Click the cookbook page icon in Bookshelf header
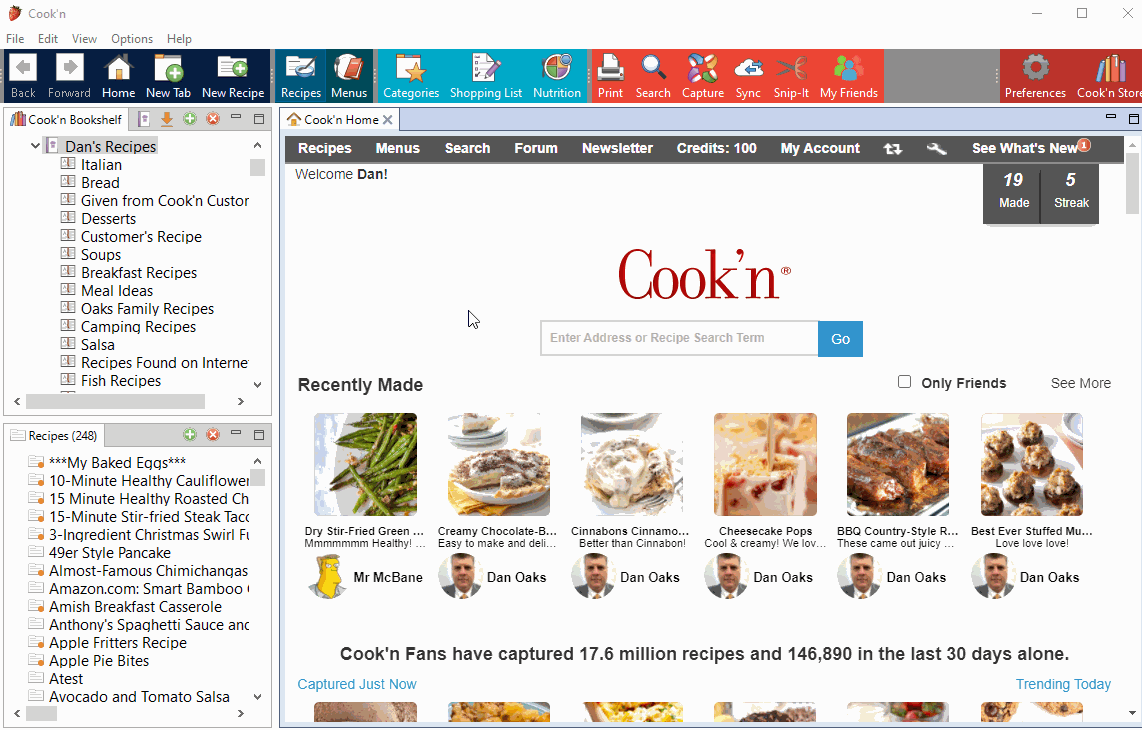The height and width of the screenshot is (730, 1142). [144, 119]
